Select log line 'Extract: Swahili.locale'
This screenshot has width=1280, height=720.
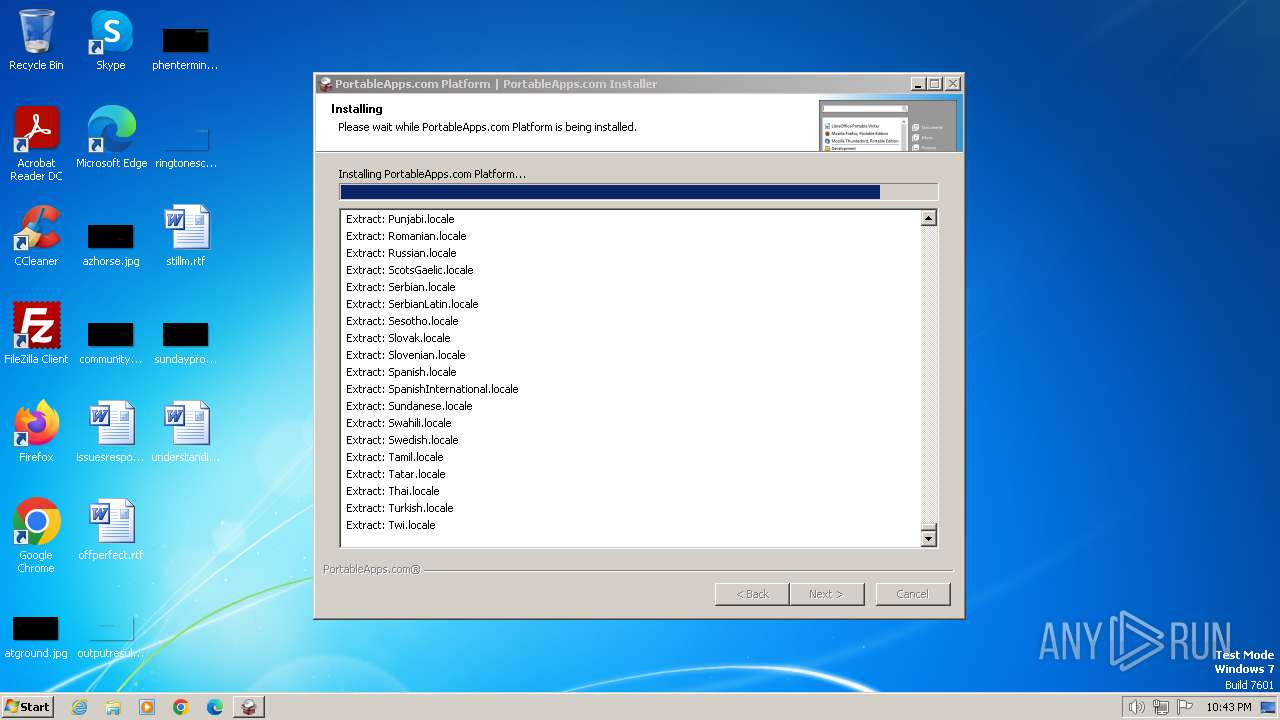pyautogui.click(x=399, y=423)
